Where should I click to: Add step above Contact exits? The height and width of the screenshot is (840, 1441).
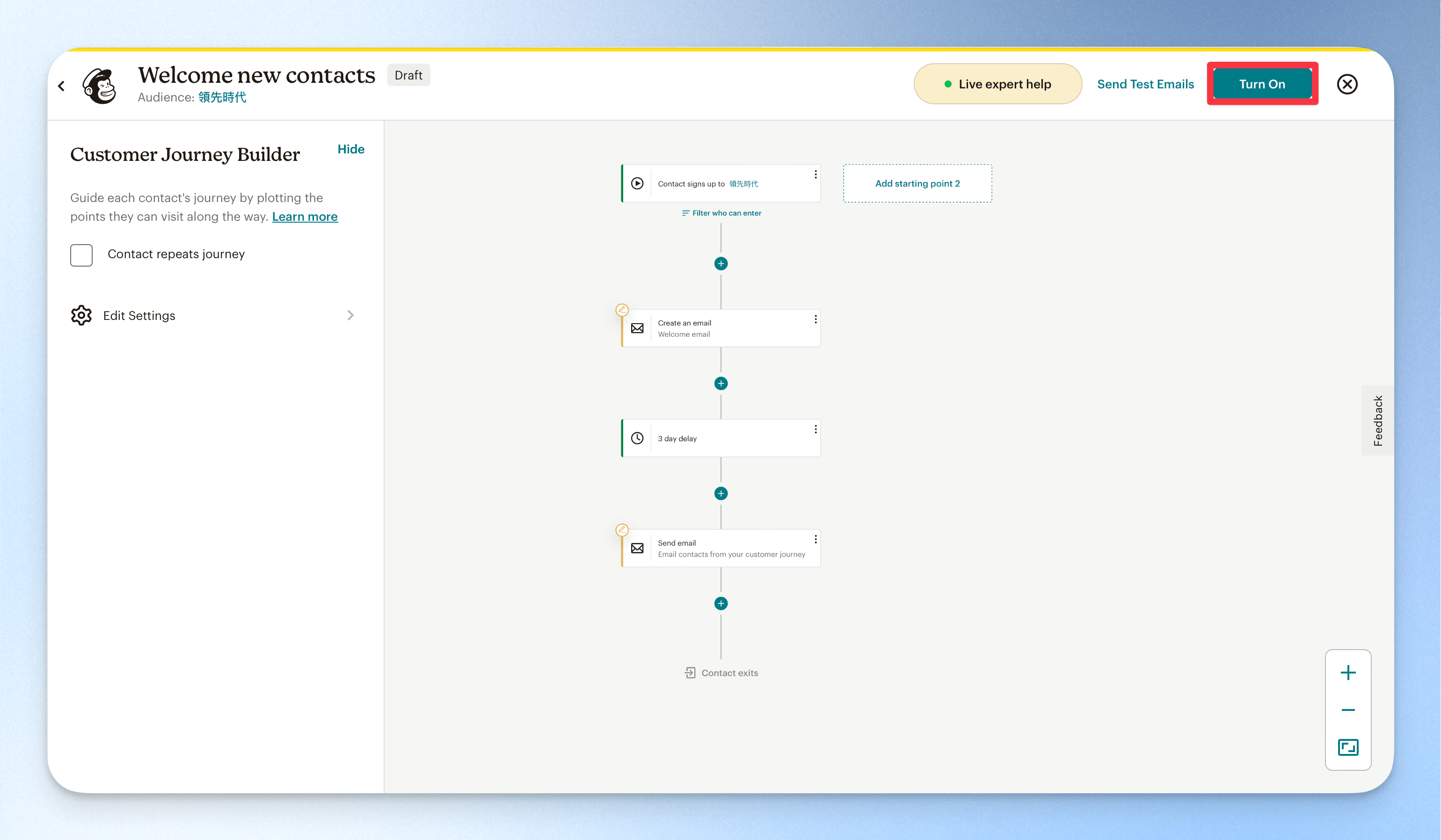click(x=721, y=603)
